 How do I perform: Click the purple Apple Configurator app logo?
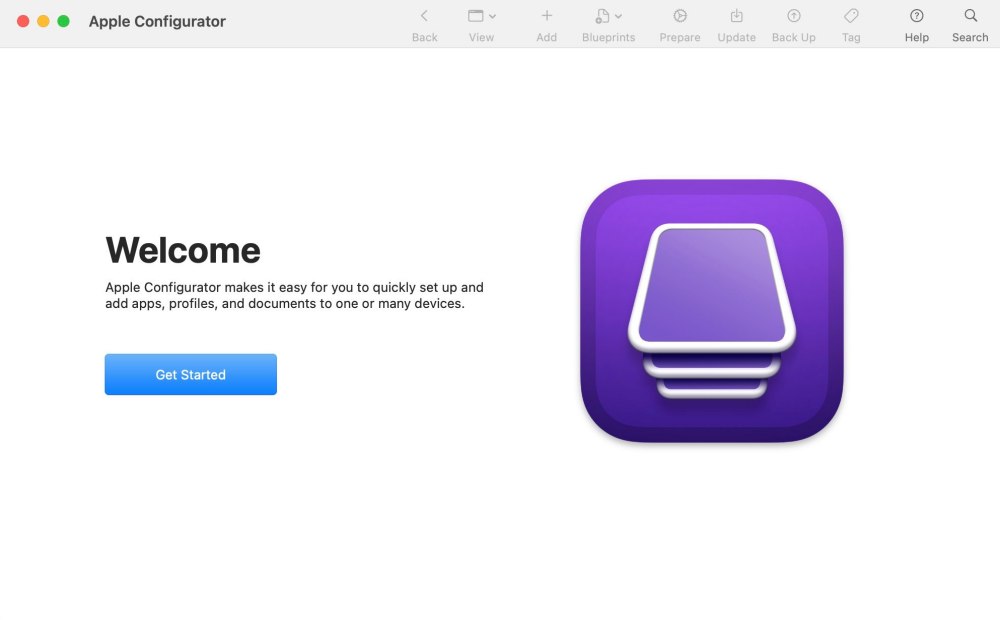(x=712, y=311)
